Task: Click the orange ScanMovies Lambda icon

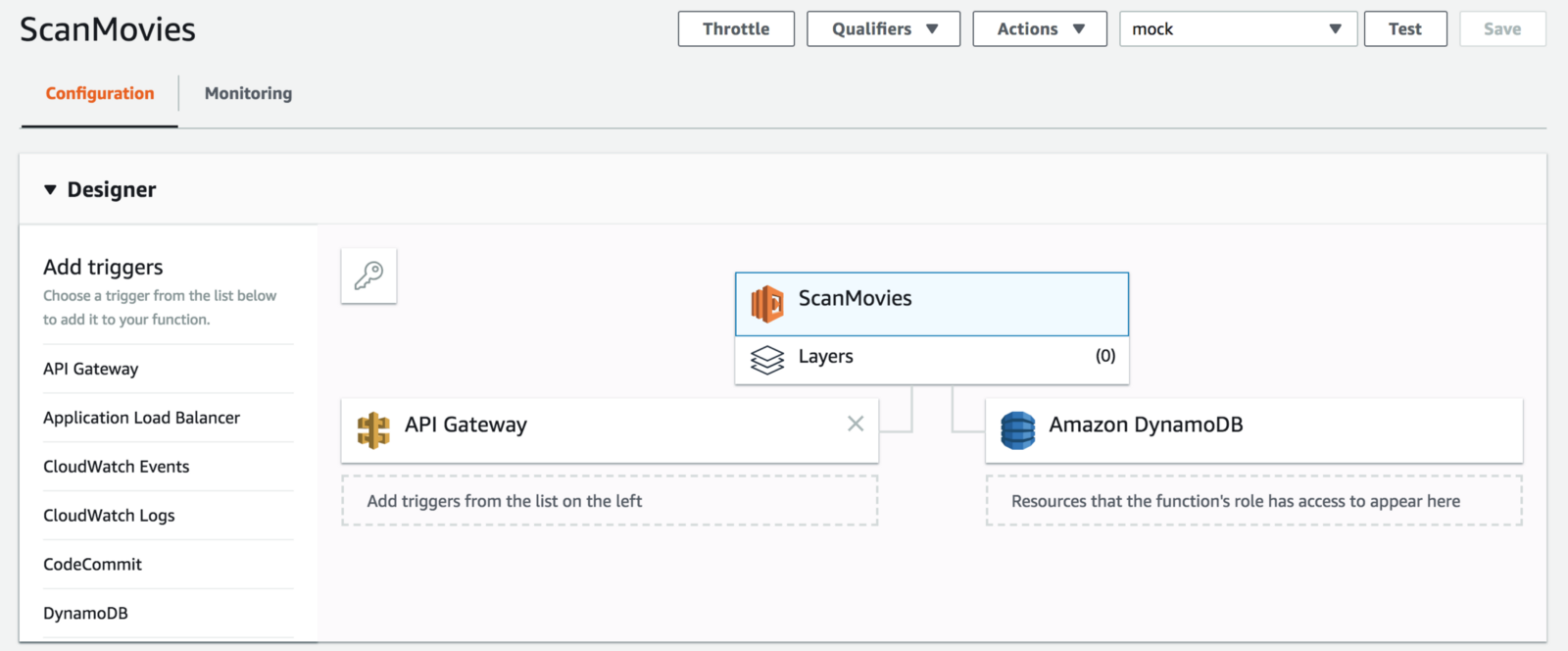Action: click(x=767, y=304)
